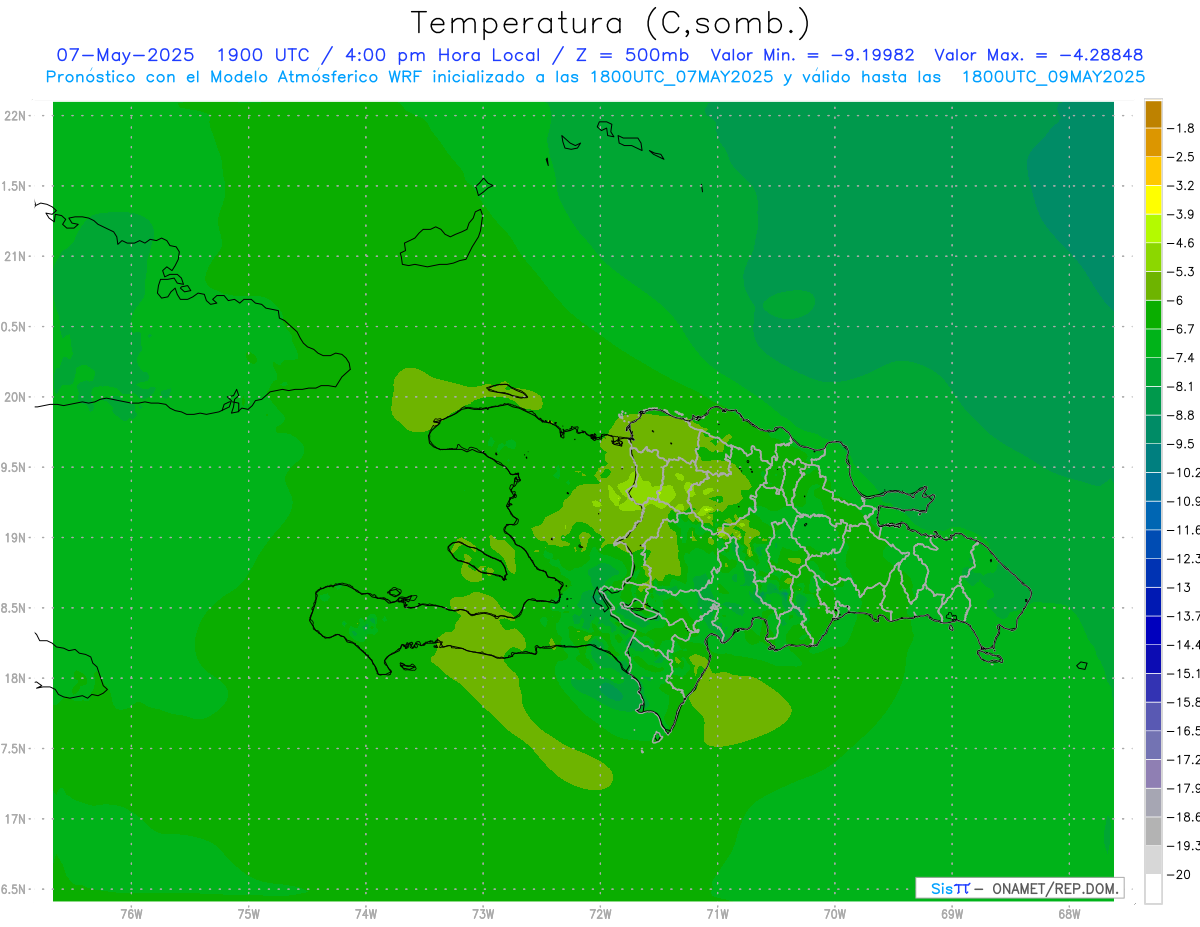The height and width of the screenshot is (927, 1200).
Task: Click the "68W" longitude label
Action: click(1069, 914)
